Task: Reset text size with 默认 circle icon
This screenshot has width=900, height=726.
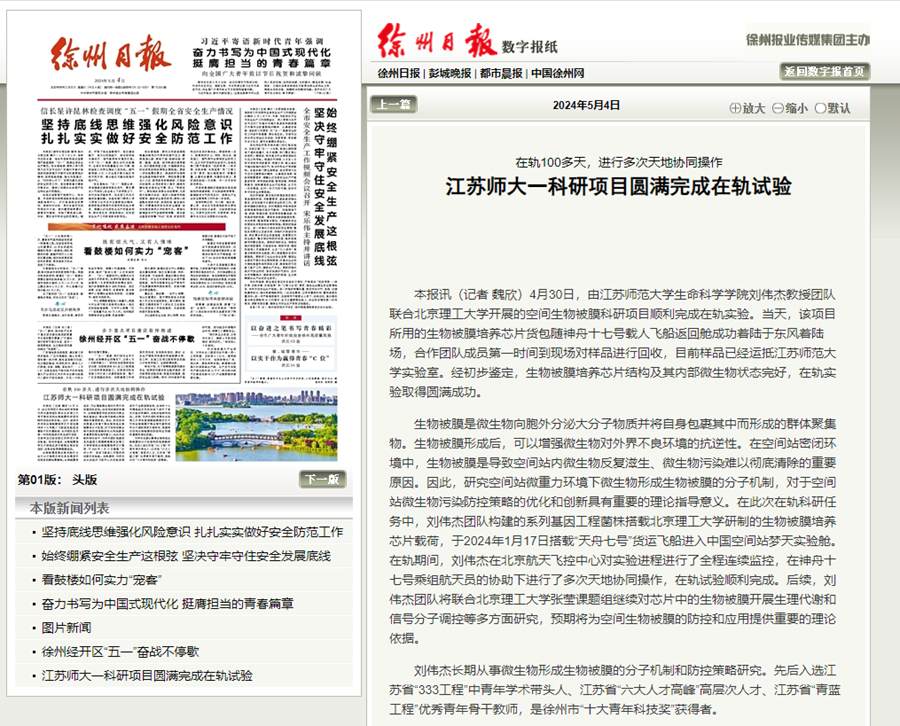Action: (x=821, y=108)
